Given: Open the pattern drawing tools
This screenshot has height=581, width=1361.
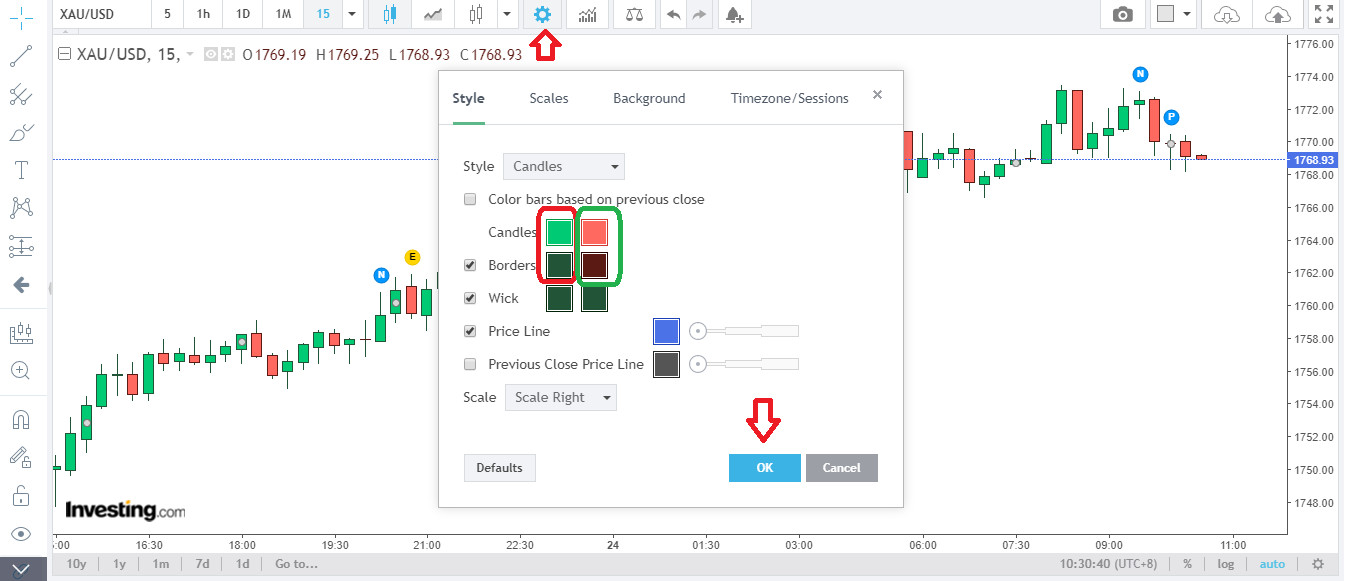Looking at the screenshot, I should tap(22, 207).
